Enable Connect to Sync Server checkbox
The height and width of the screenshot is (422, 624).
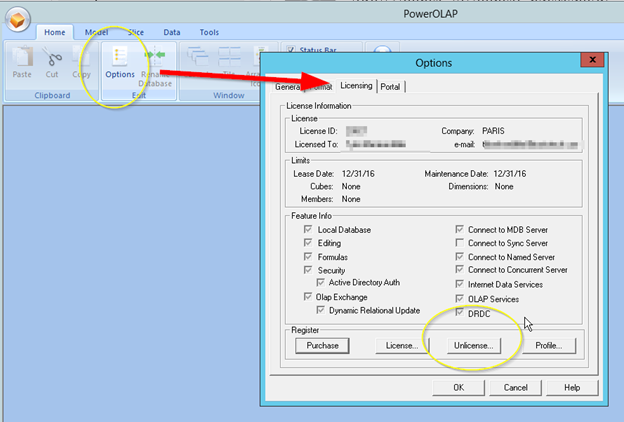tap(460, 242)
